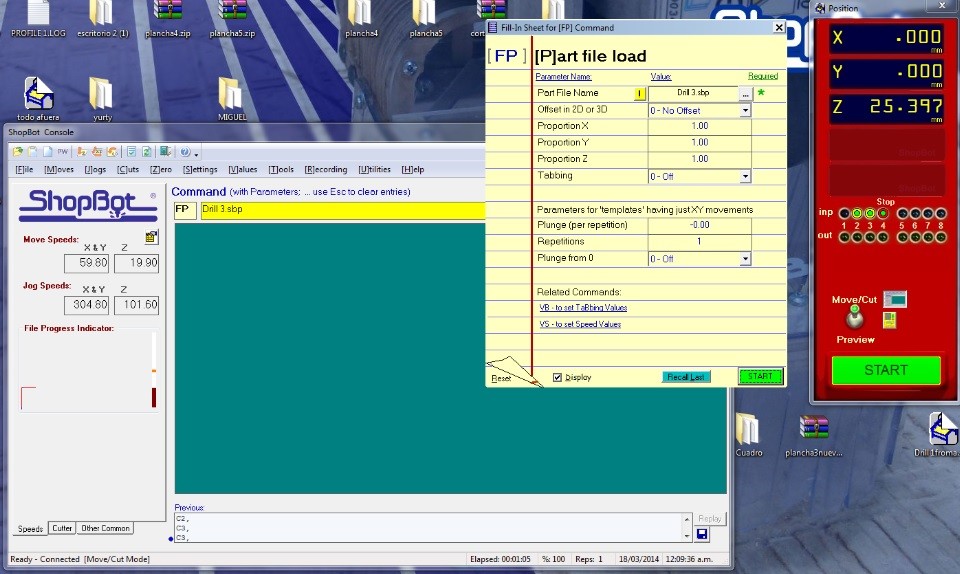Open speed settings icon beside Move Speeds
The width and height of the screenshot is (960, 574).
click(x=151, y=237)
